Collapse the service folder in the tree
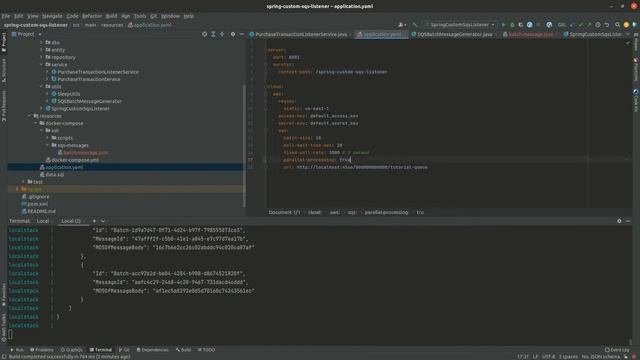 point(41,64)
